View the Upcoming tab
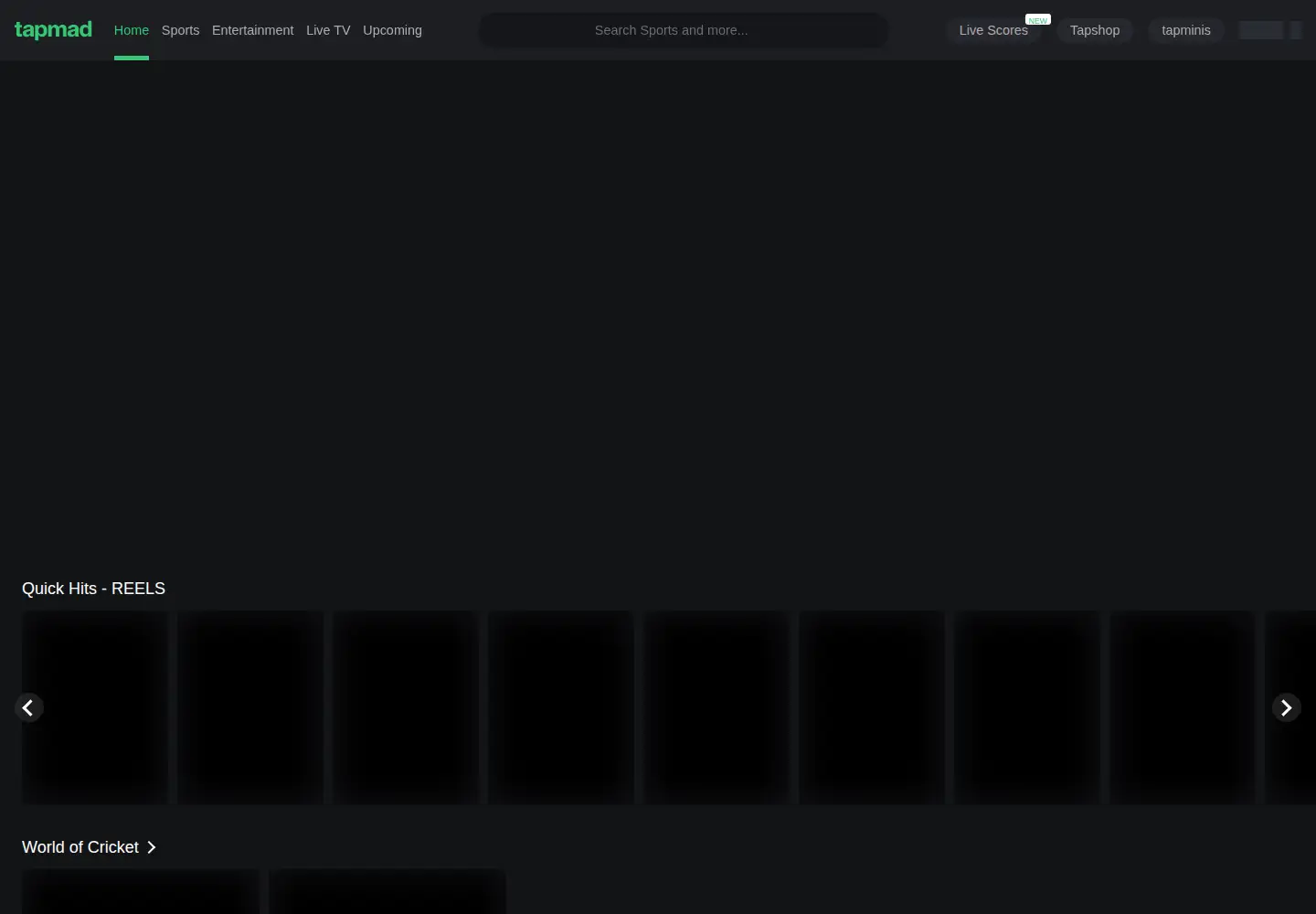 tap(392, 30)
